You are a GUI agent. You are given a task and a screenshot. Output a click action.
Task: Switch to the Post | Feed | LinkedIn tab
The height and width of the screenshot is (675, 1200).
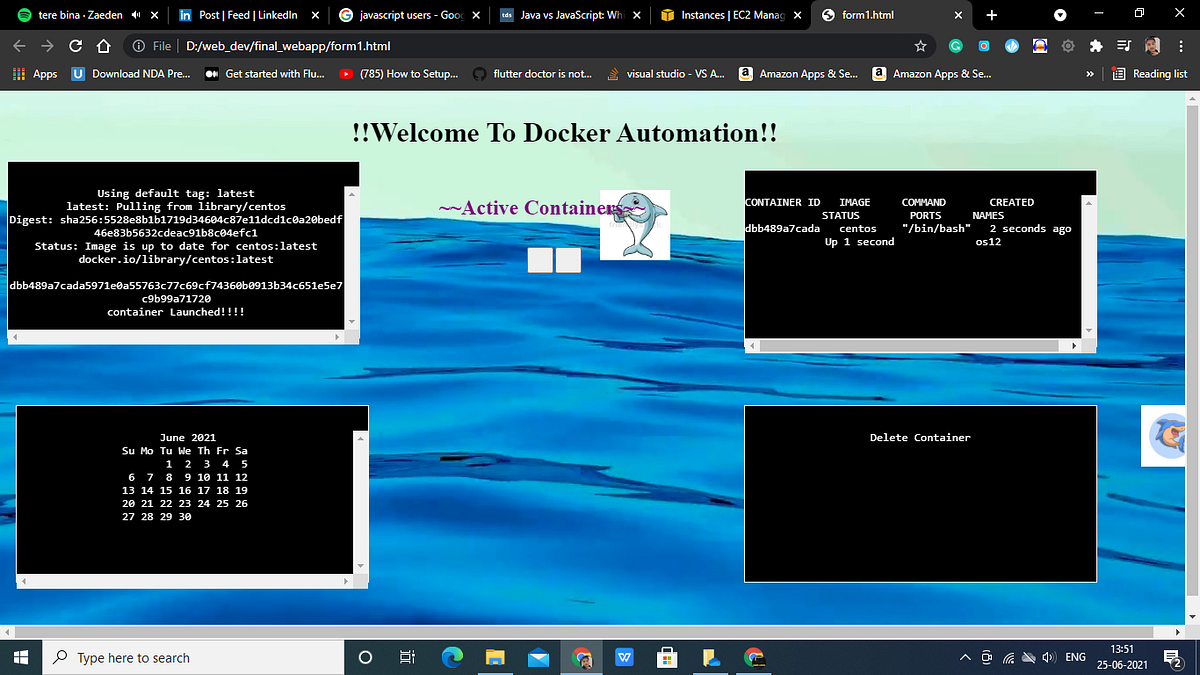[x=247, y=16]
